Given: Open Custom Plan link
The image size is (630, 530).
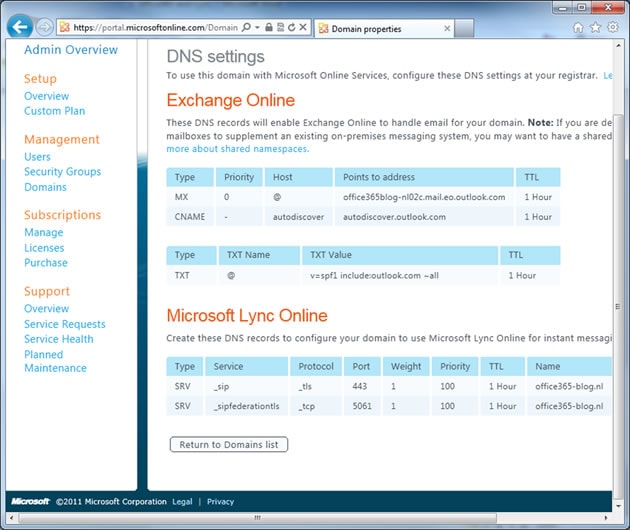Looking at the screenshot, I should click(x=55, y=111).
